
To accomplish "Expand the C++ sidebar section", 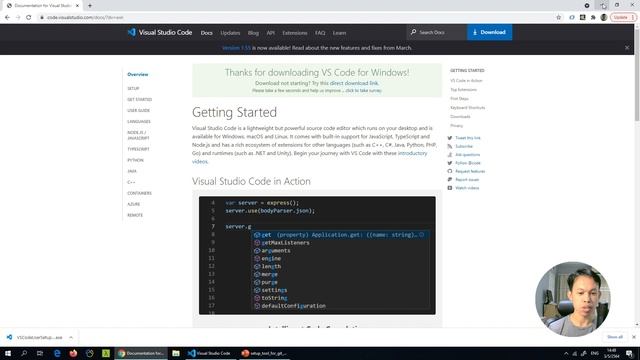I will 131,182.
